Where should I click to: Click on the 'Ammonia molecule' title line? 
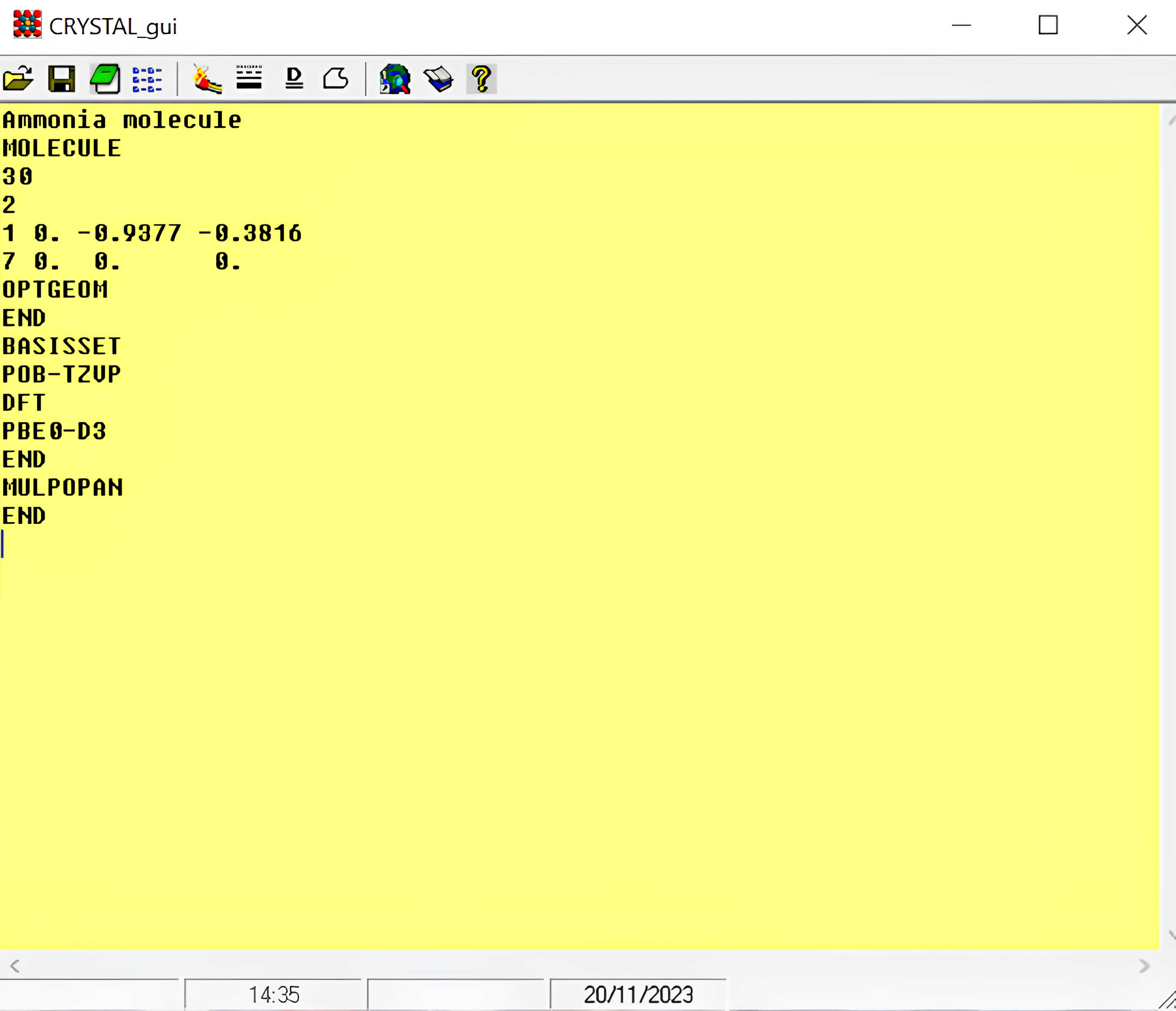coord(122,120)
